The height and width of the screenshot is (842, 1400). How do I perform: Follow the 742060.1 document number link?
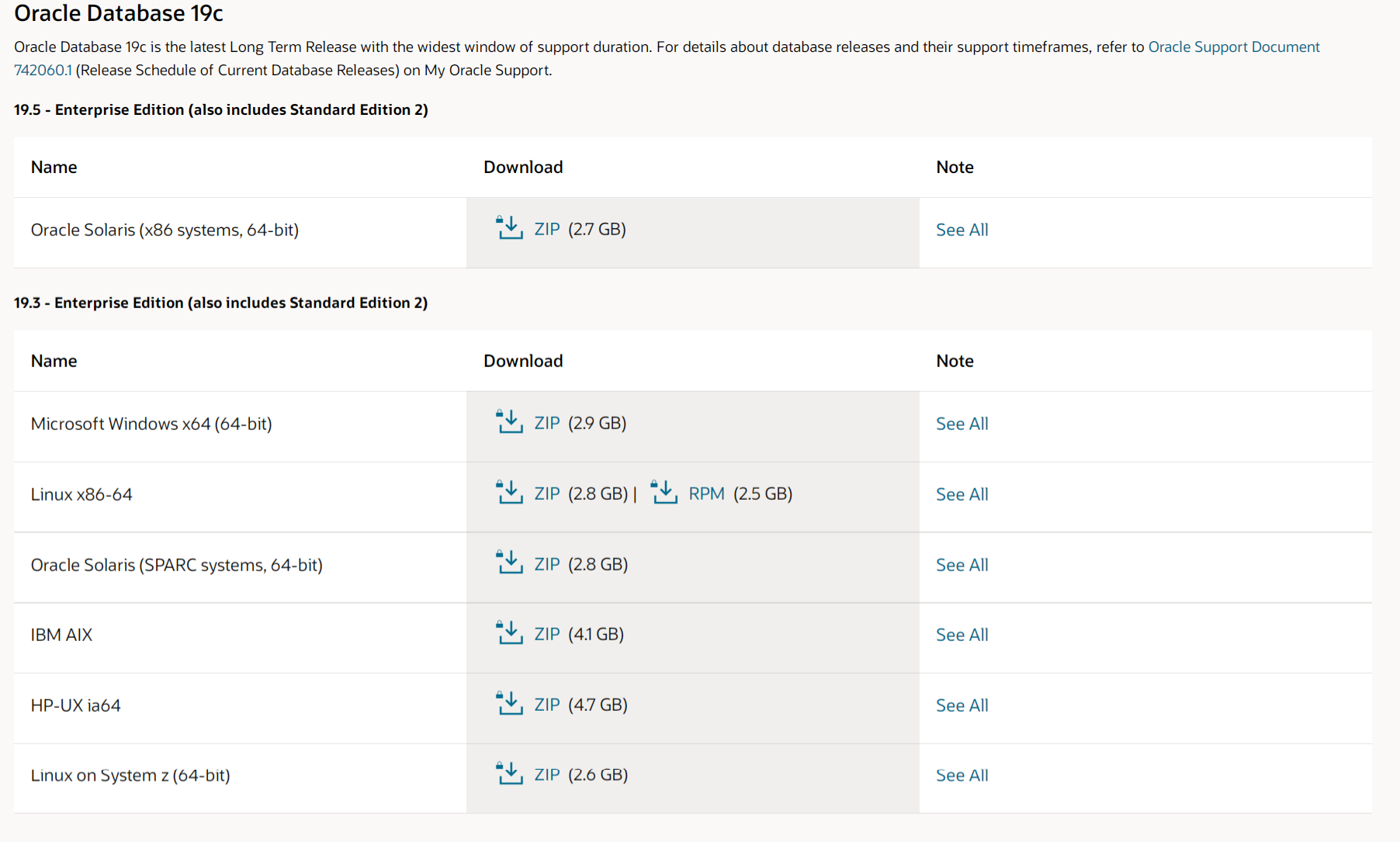43,70
